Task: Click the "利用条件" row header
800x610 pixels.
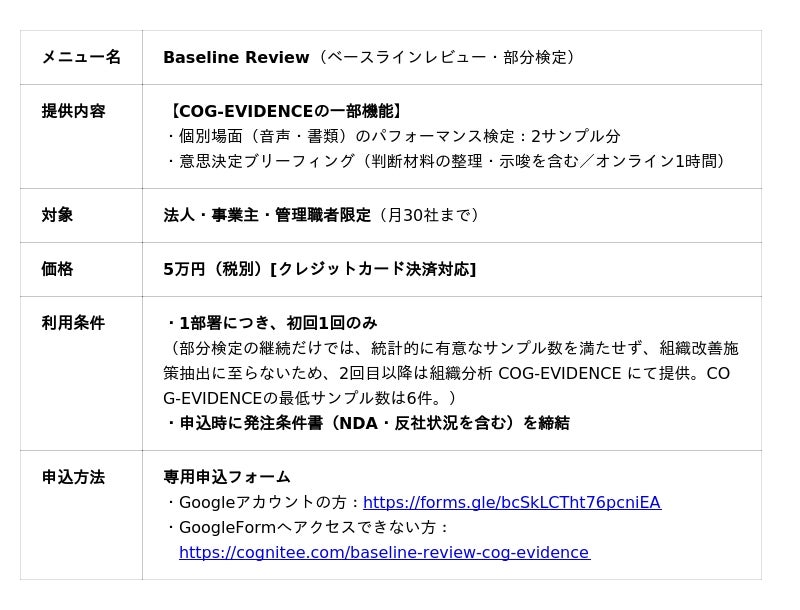Action: (73, 323)
